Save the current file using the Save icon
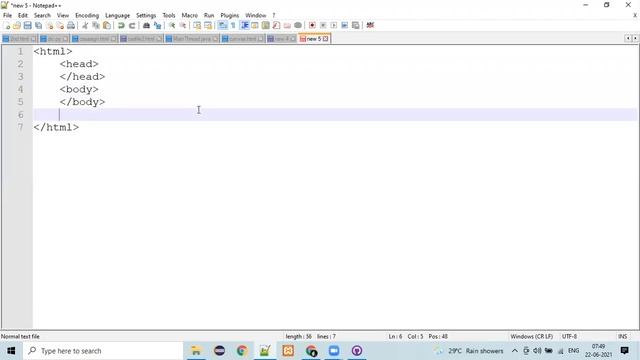The width and height of the screenshot is (640, 360). click(27, 25)
